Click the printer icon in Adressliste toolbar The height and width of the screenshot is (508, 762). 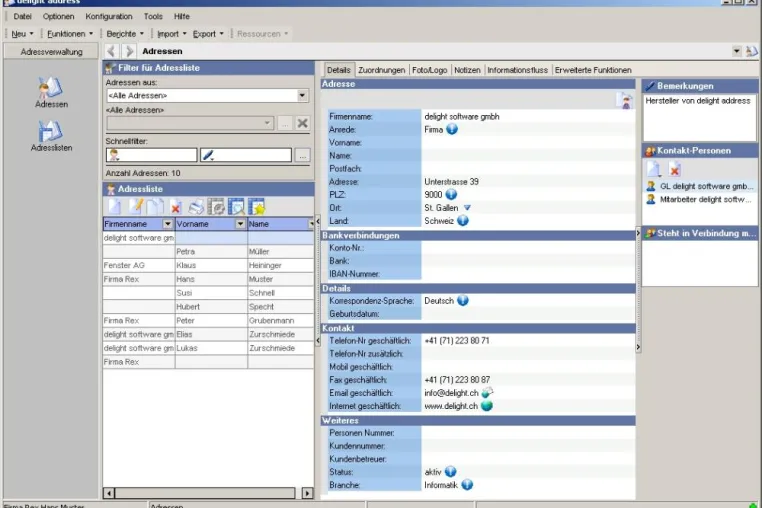(x=196, y=207)
